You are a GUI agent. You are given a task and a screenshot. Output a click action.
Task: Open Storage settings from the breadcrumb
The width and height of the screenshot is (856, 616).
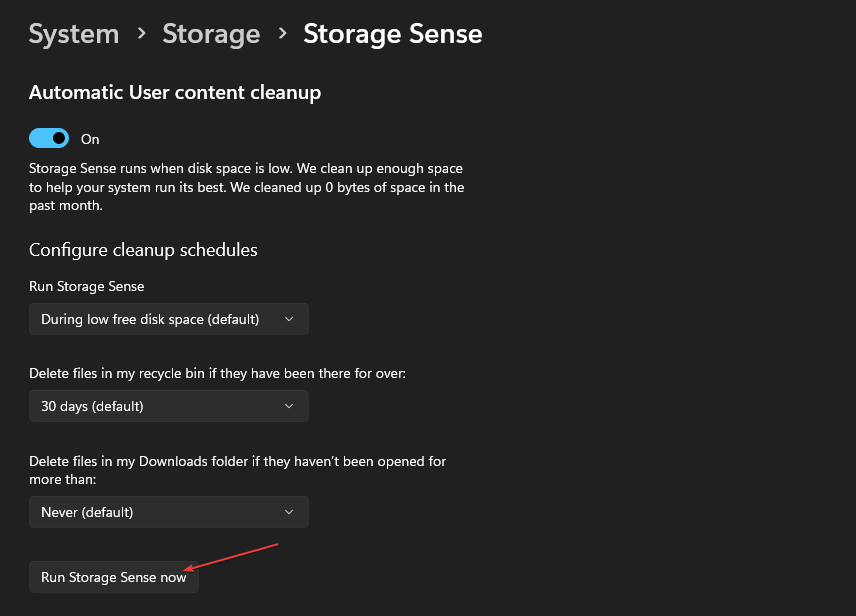click(210, 33)
